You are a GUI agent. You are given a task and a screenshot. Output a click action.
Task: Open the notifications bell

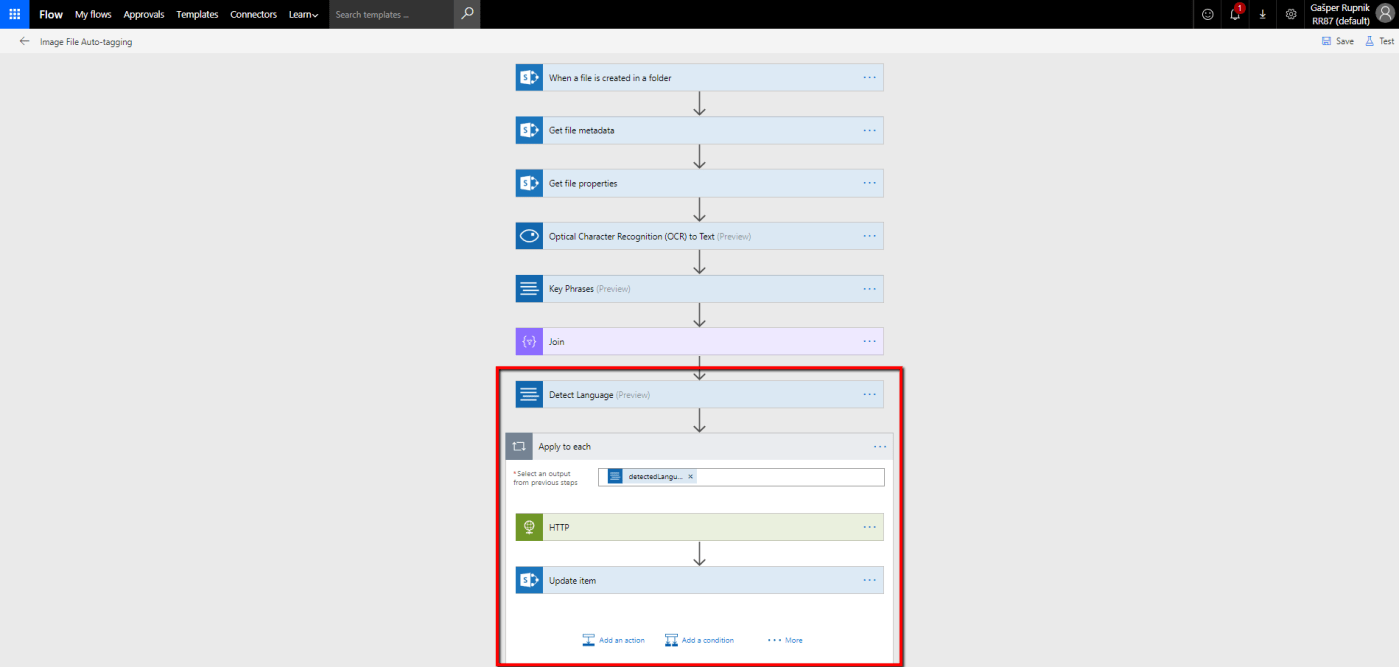[x=1236, y=14]
